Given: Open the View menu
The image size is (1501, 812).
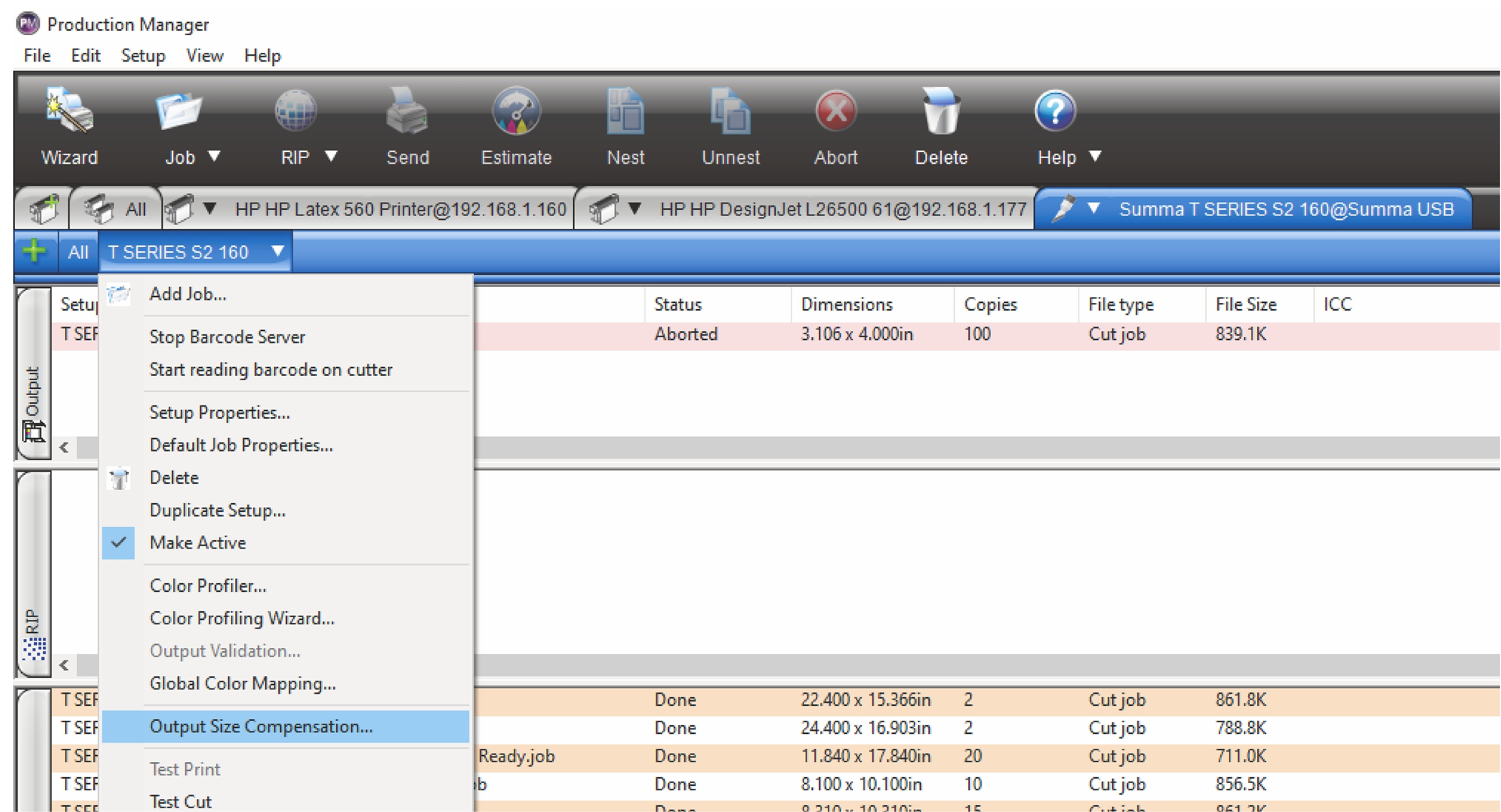Looking at the screenshot, I should click(205, 55).
